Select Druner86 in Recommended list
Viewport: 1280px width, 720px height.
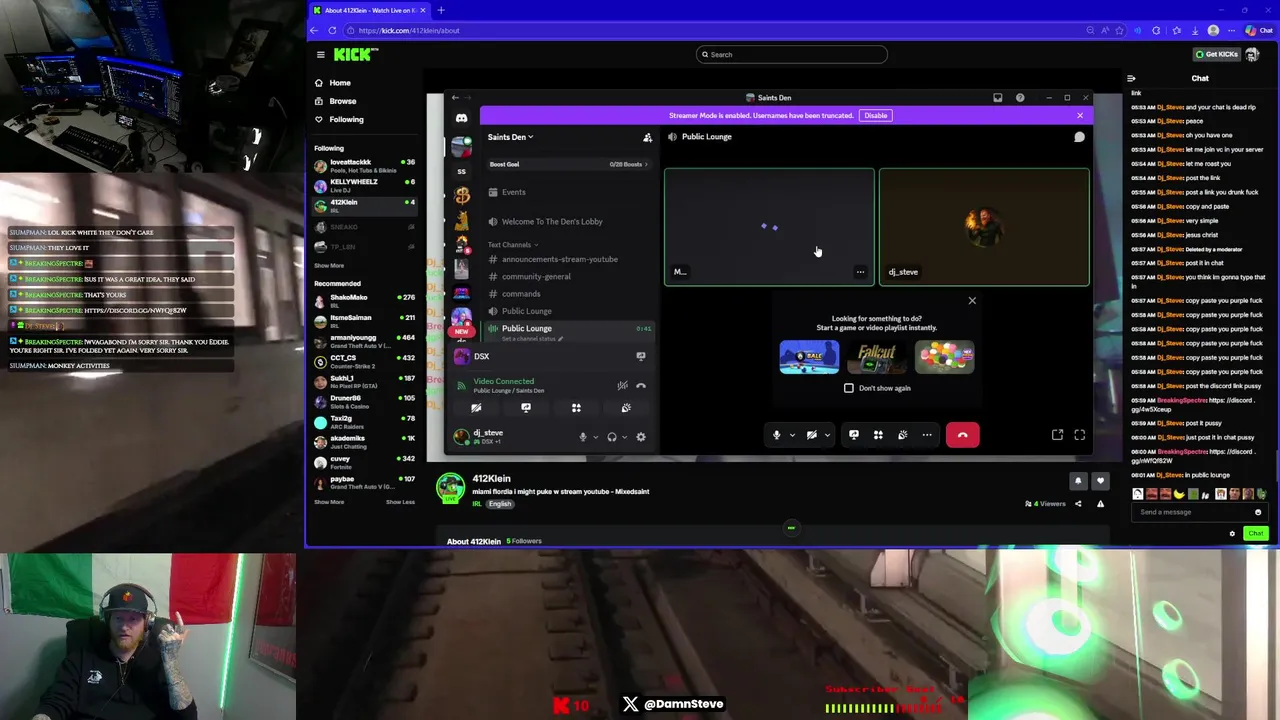pyautogui.click(x=364, y=401)
